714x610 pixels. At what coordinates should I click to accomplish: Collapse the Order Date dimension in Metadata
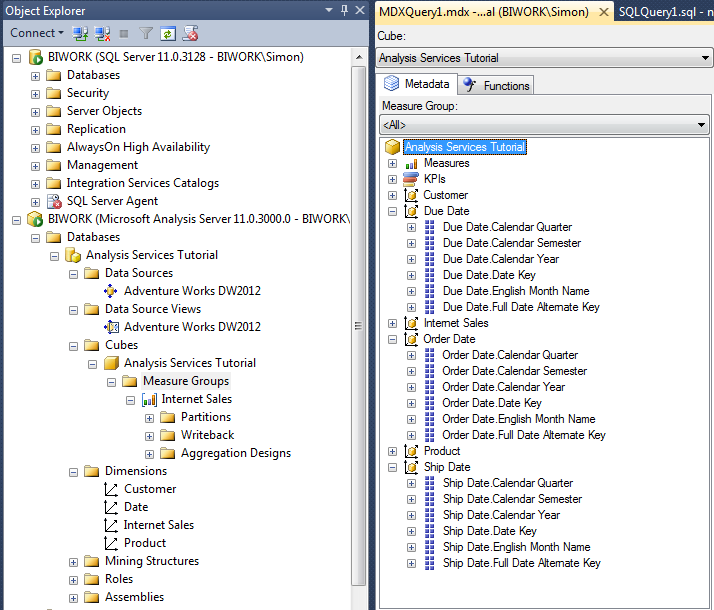393,339
